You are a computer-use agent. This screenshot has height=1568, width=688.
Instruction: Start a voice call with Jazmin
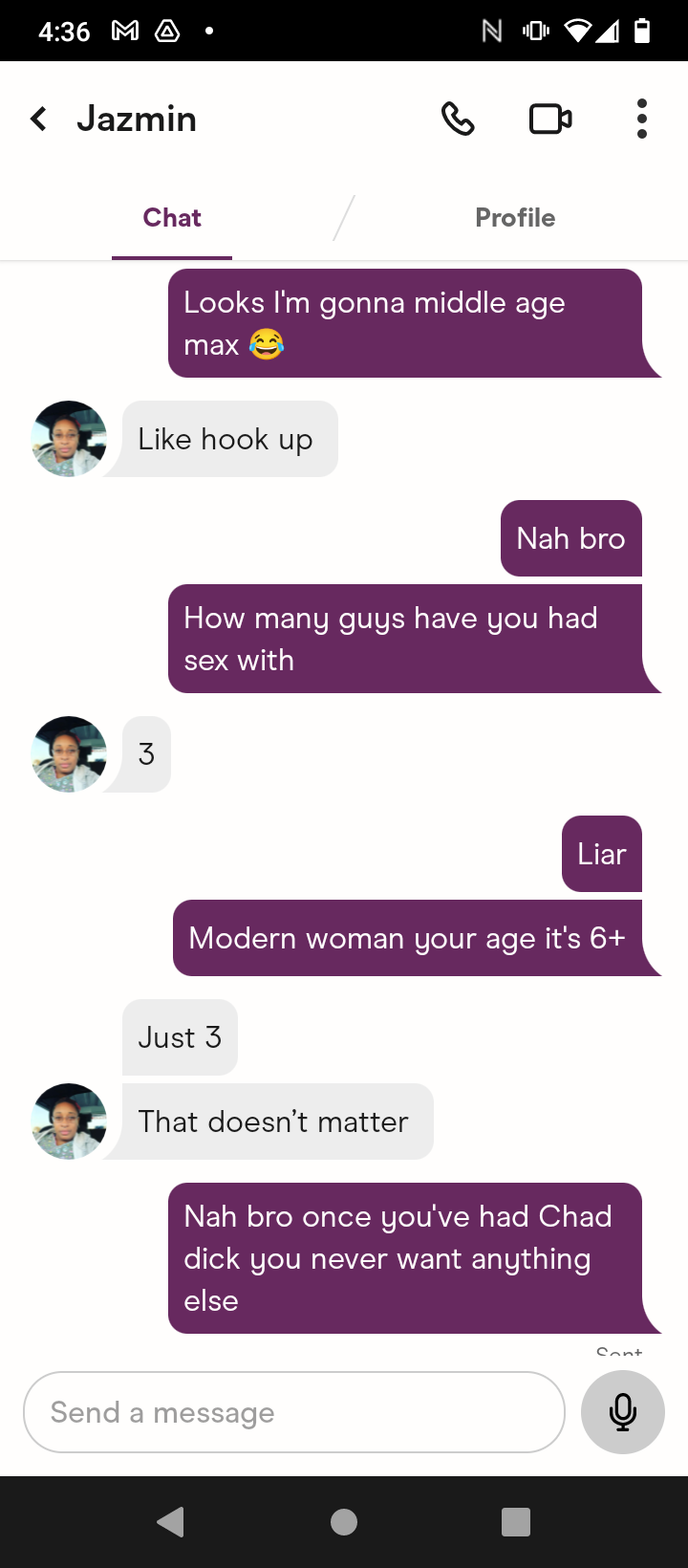click(x=458, y=120)
